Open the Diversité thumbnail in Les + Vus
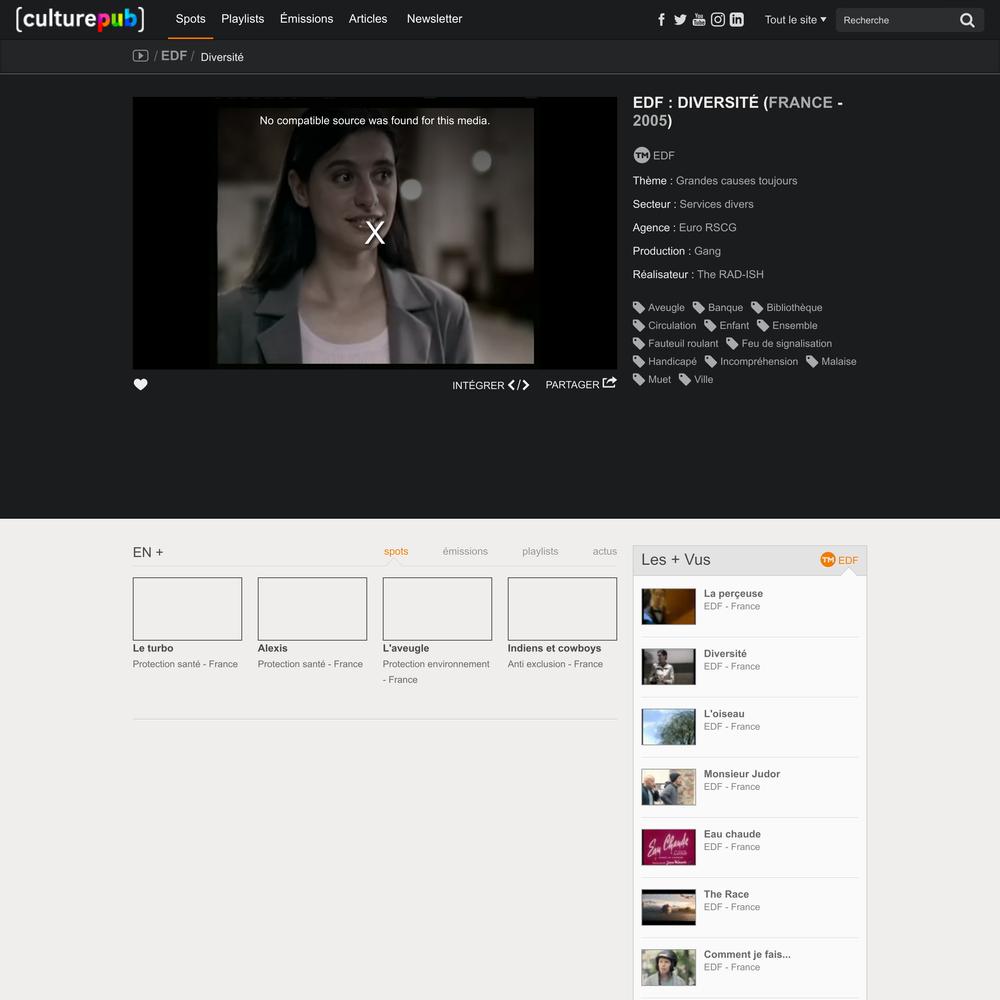 [x=668, y=666]
